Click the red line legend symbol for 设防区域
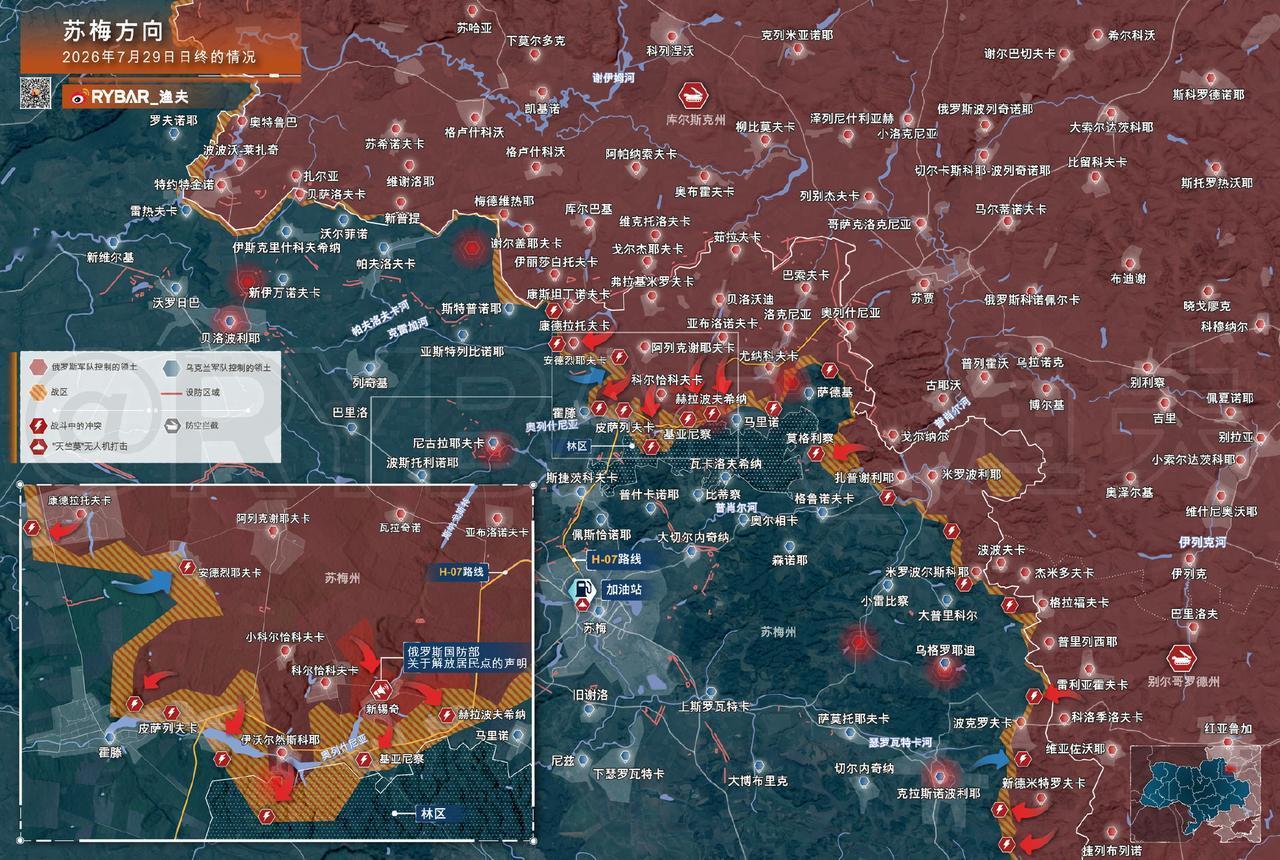Image resolution: width=1280 pixels, height=860 pixels. (170, 393)
